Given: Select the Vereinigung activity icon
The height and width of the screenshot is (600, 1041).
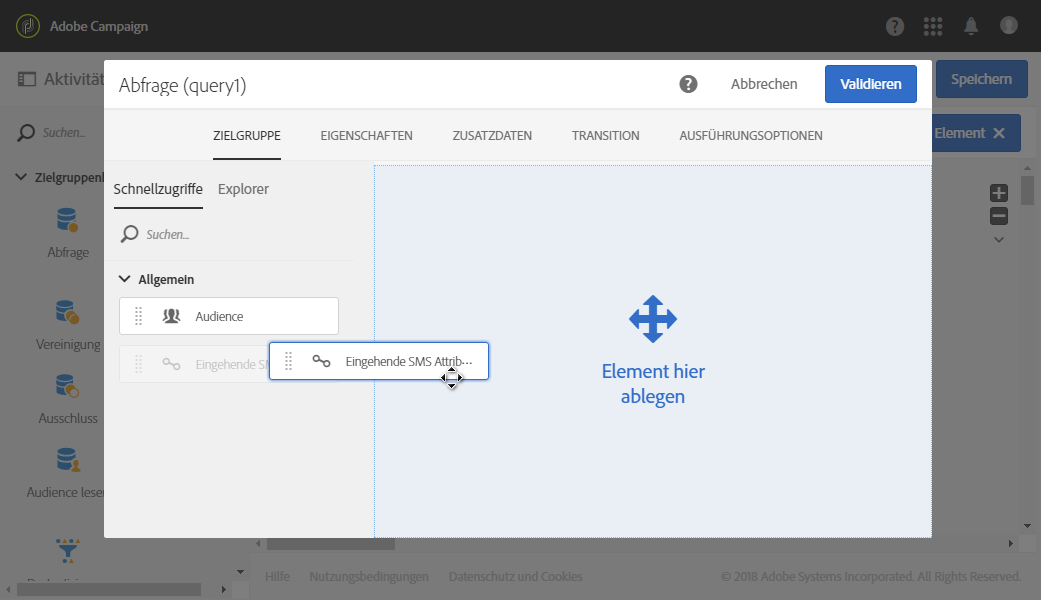Looking at the screenshot, I should tap(68, 313).
